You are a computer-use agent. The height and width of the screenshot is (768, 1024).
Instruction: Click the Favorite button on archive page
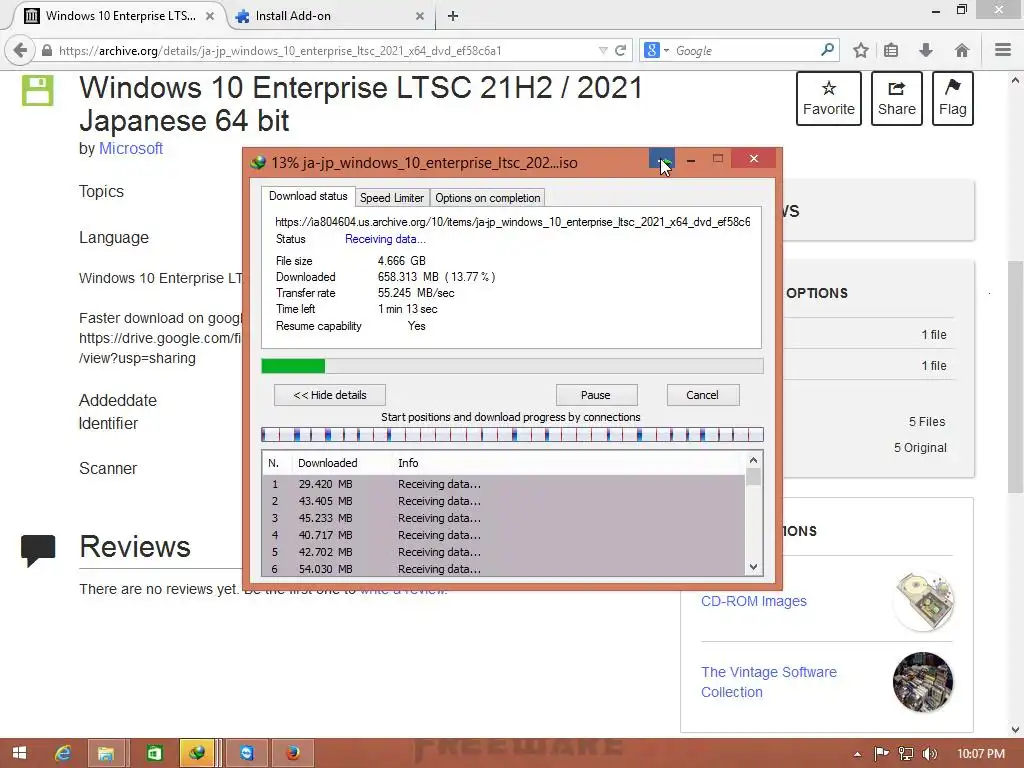(x=829, y=99)
